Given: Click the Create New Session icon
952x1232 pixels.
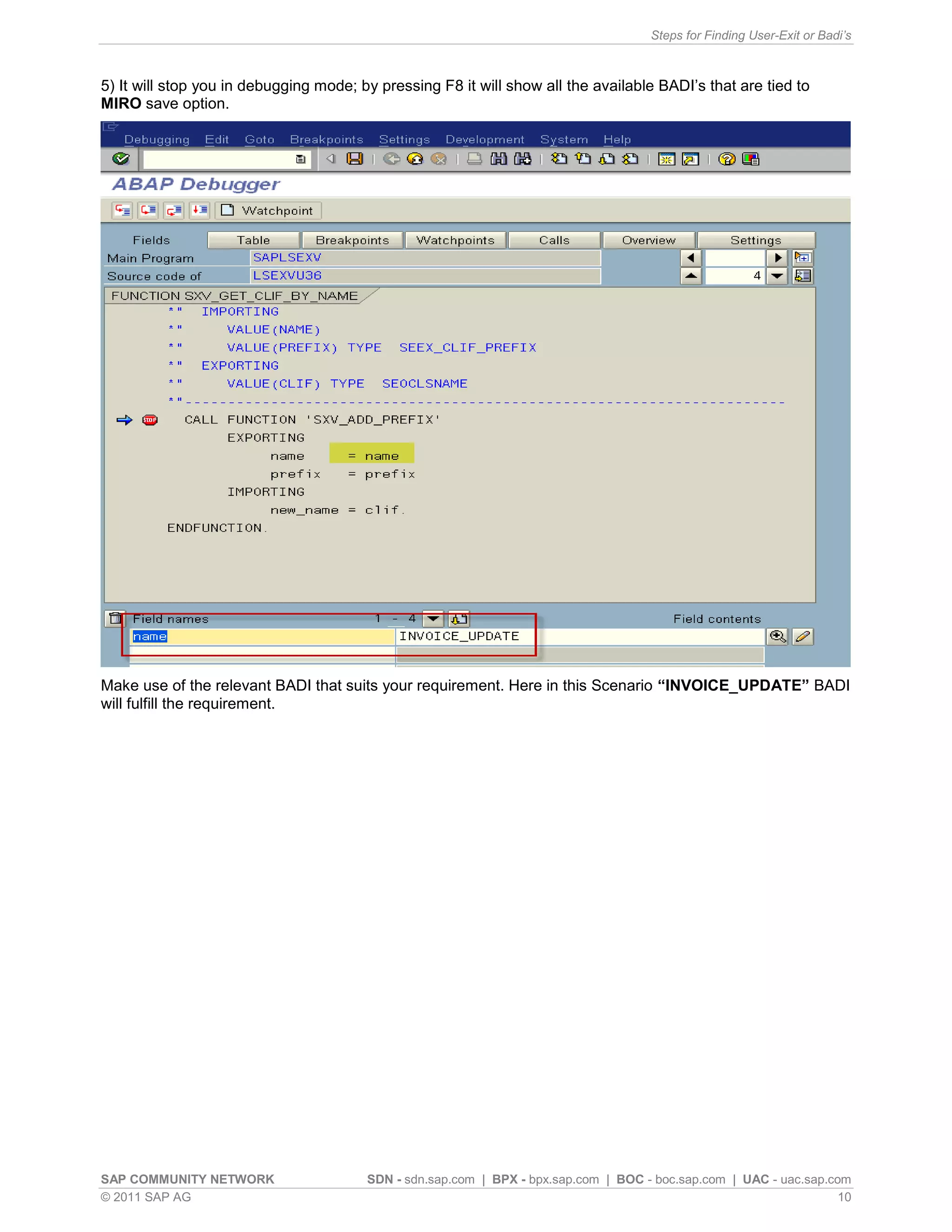Looking at the screenshot, I should point(667,159).
